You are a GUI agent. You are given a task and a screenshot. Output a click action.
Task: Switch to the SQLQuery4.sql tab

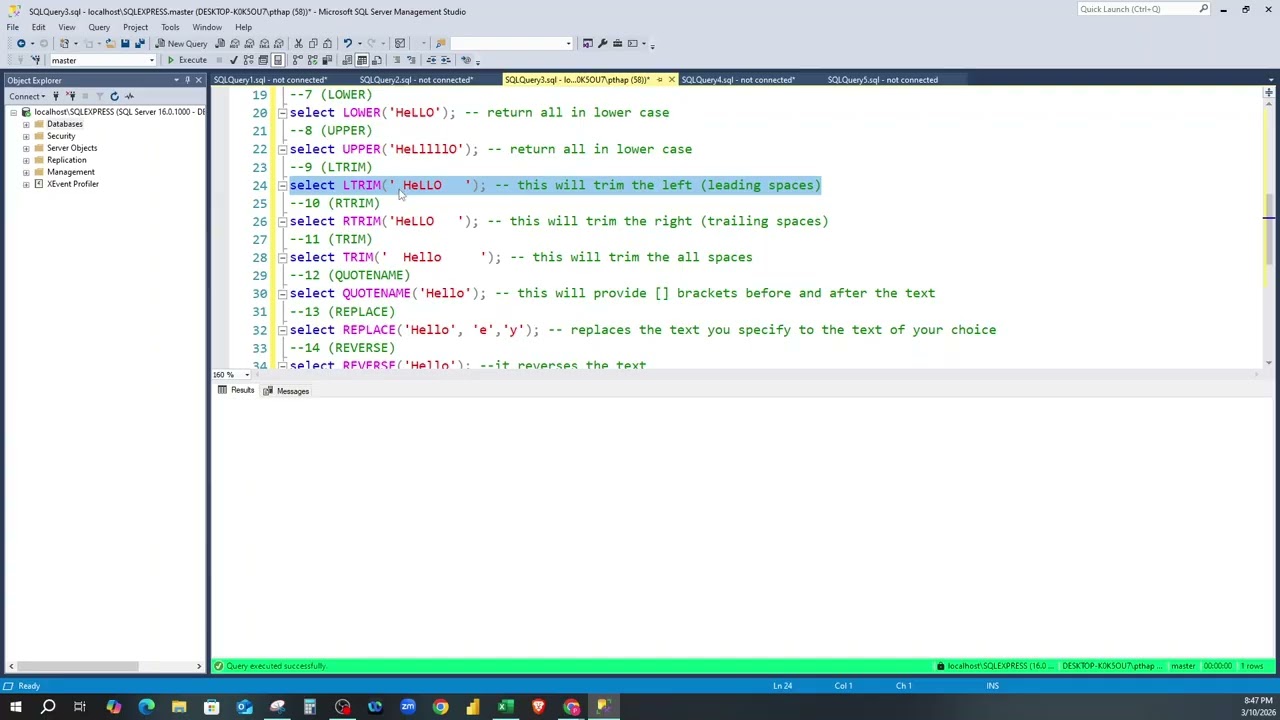738,80
